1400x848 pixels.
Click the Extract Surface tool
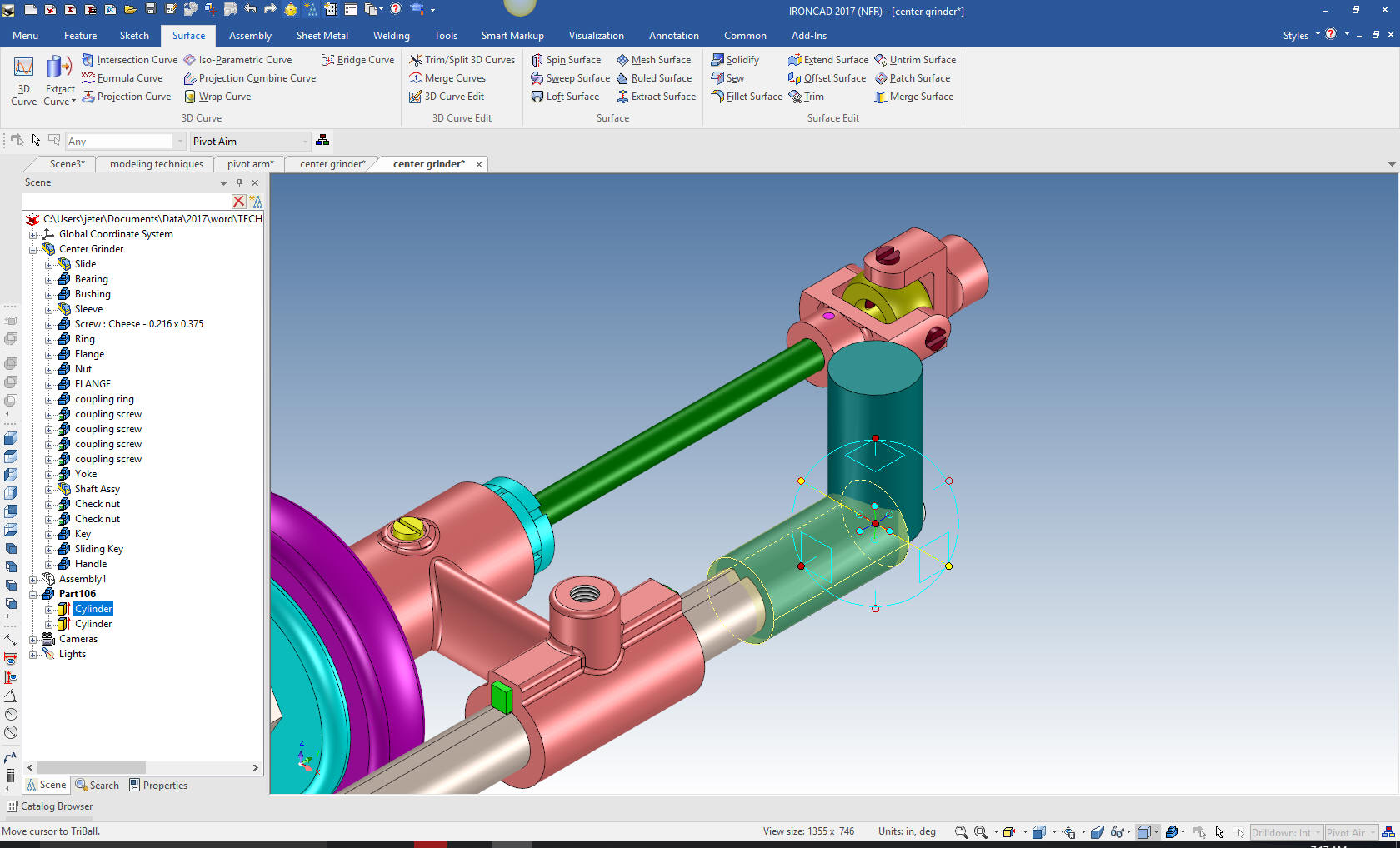coord(656,97)
